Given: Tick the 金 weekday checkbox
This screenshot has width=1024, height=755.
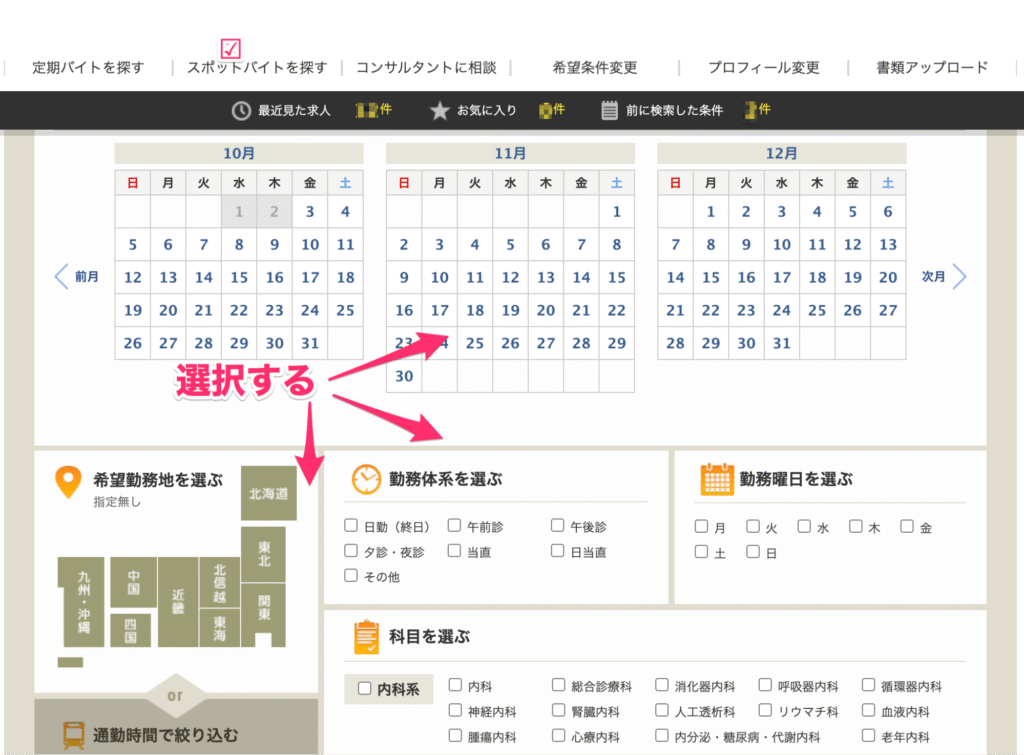Looking at the screenshot, I should [x=907, y=526].
